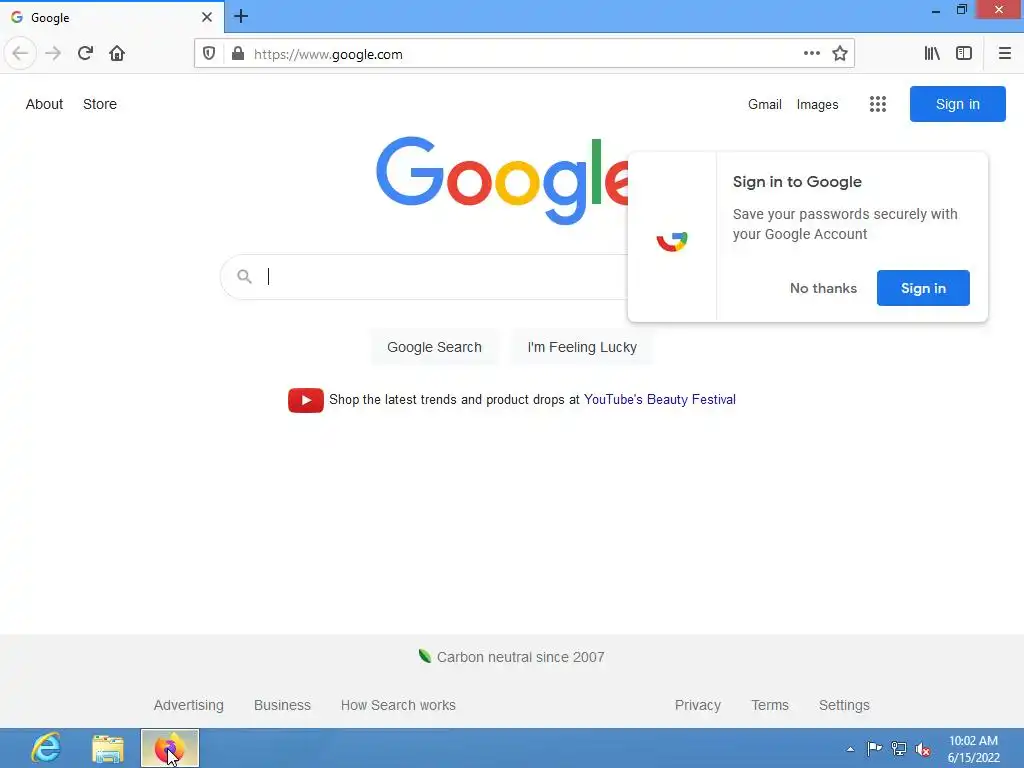Go to Gmail

tap(765, 104)
